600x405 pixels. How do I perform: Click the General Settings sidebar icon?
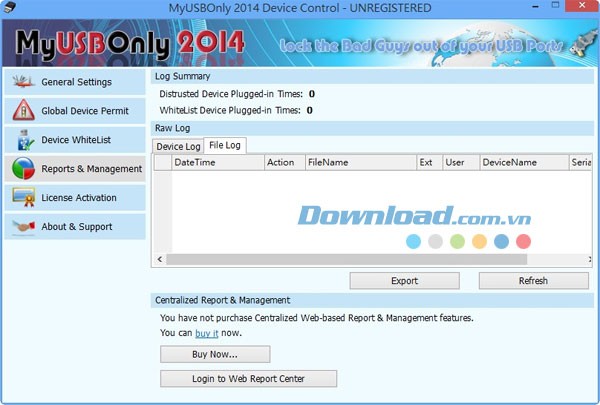24,82
